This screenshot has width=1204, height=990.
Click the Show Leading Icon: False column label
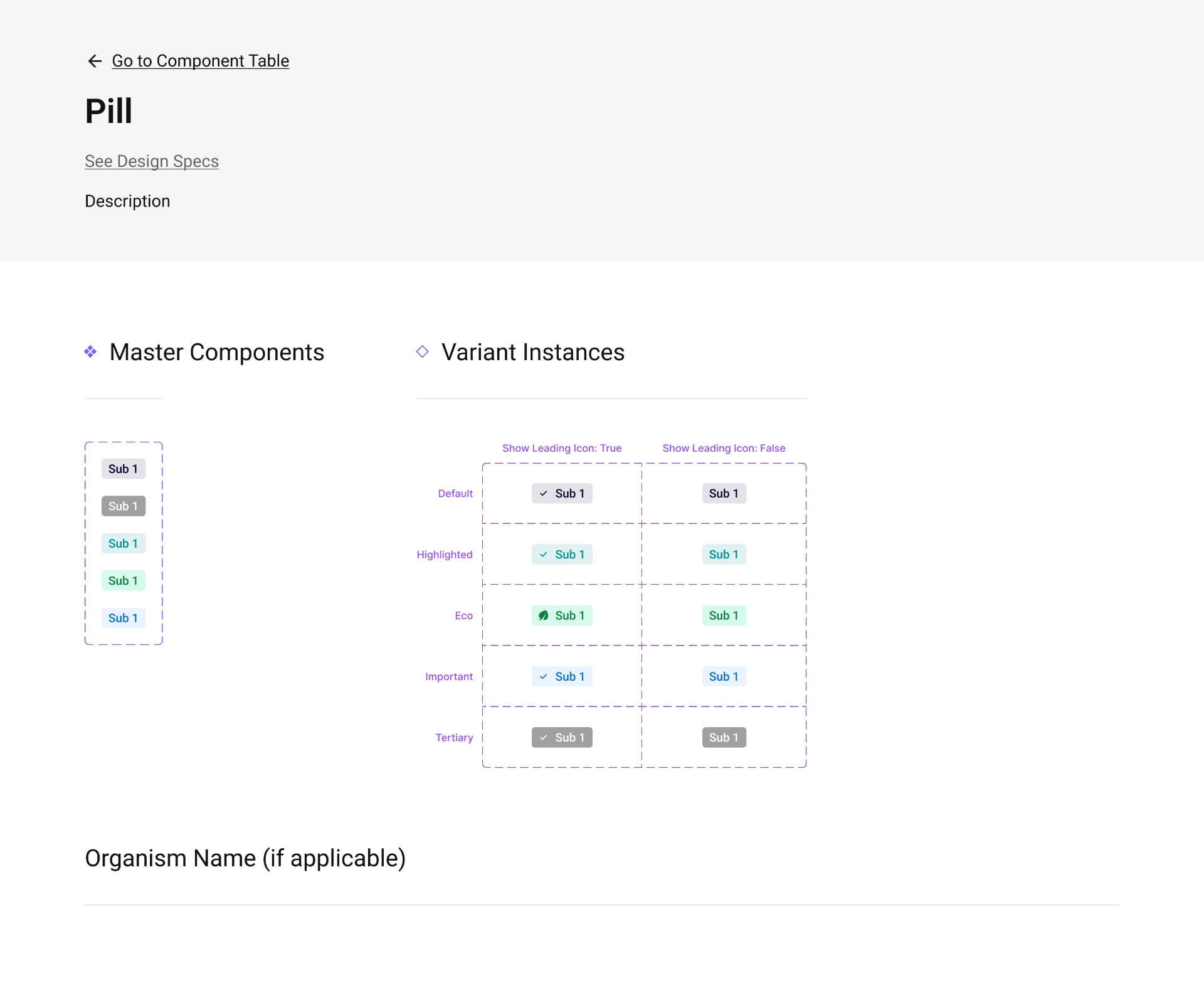coord(724,448)
